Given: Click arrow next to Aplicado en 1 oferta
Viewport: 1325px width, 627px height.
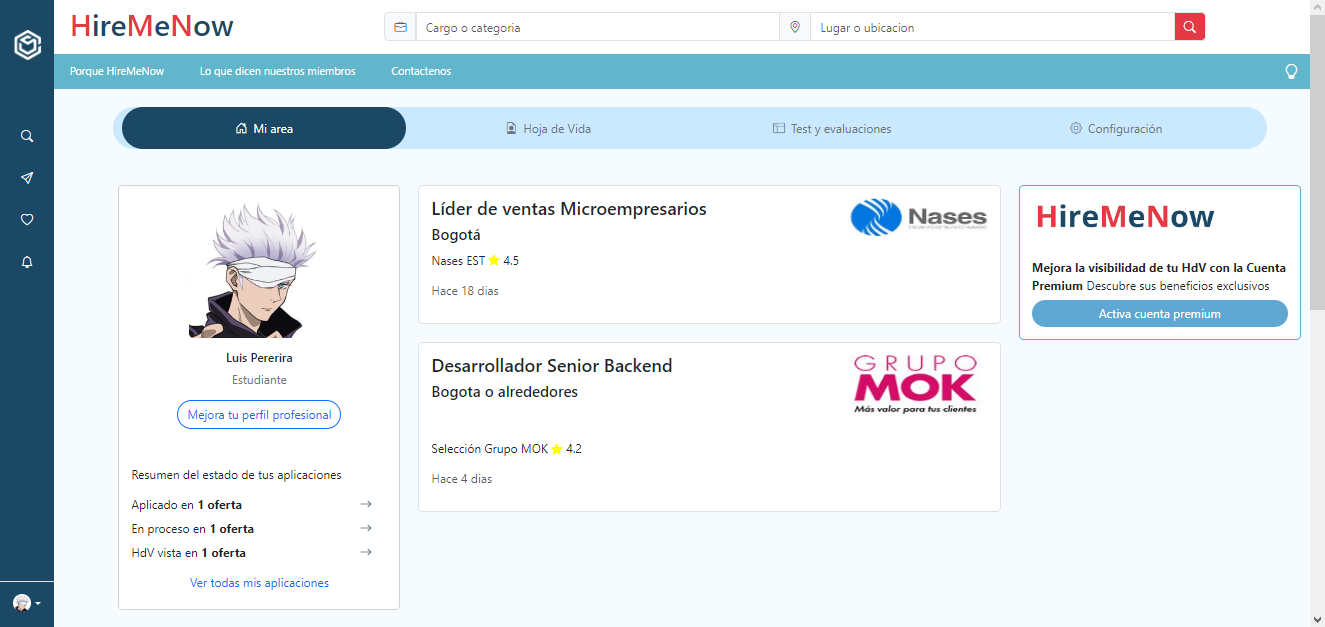Looking at the screenshot, I should [x=366, y=504].
